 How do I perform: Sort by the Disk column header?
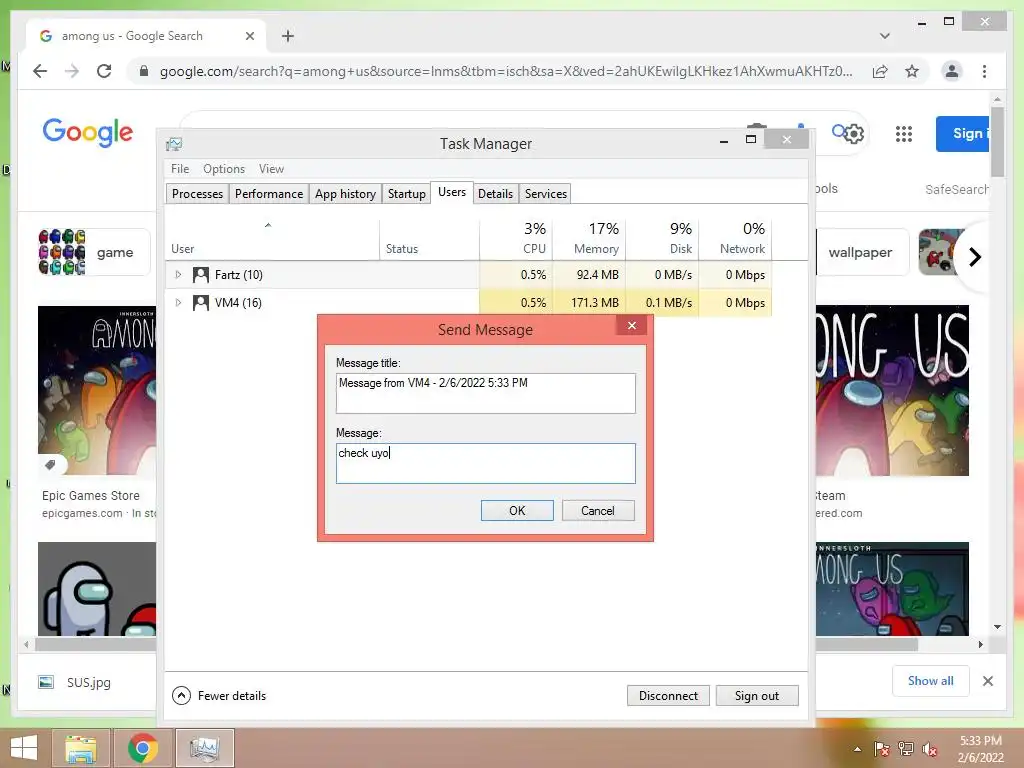[x=662, y=240]
